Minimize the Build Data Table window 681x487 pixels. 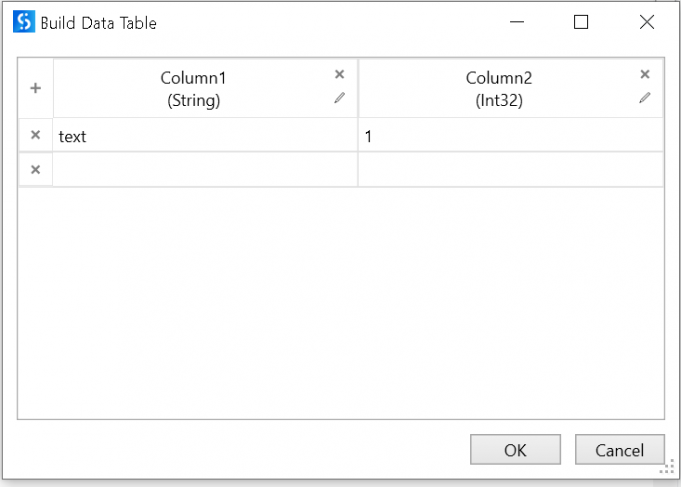tap(516, 22)
